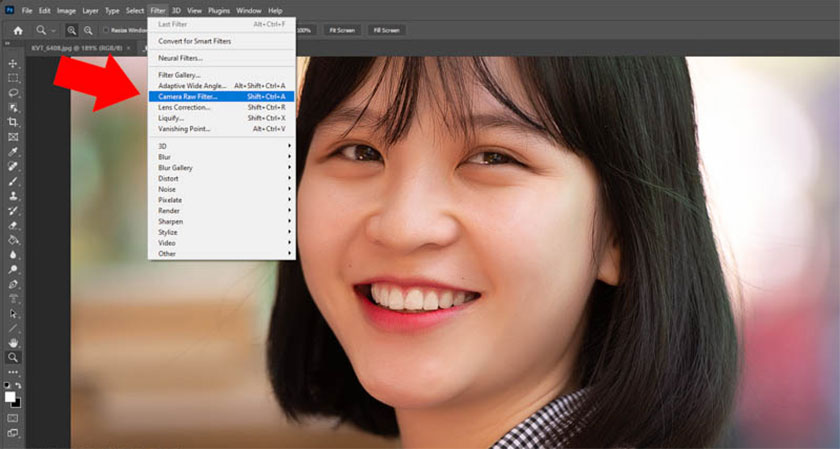
Task: Expand the Stylize filter submenu
Action: click(222, 232)
